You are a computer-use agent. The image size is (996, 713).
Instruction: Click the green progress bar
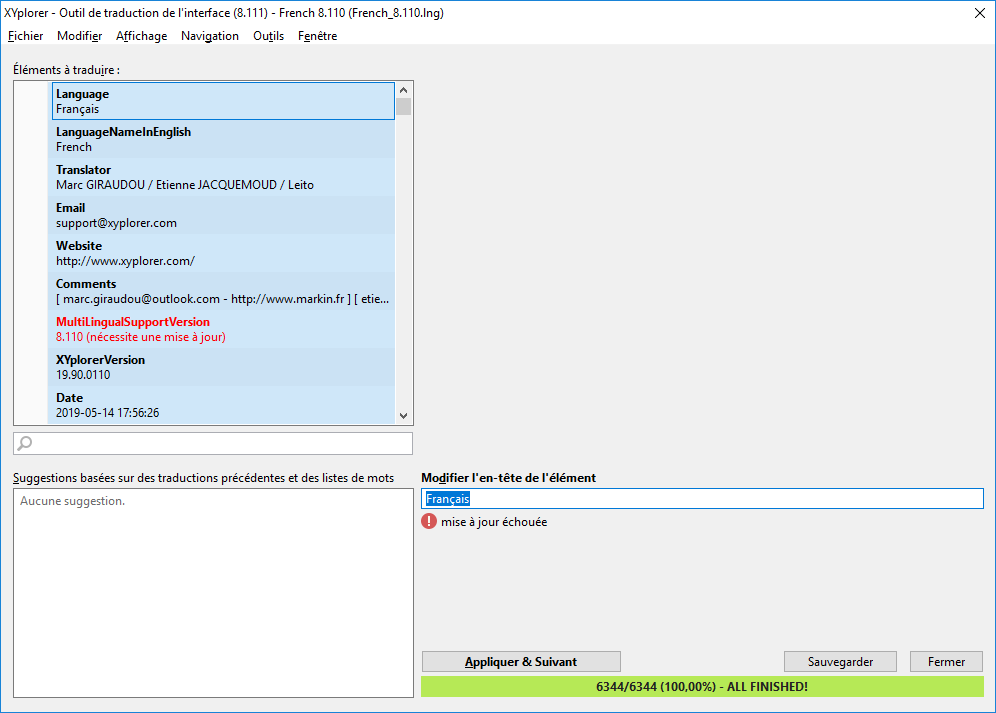pyautogui.click(x=702, y=687)
